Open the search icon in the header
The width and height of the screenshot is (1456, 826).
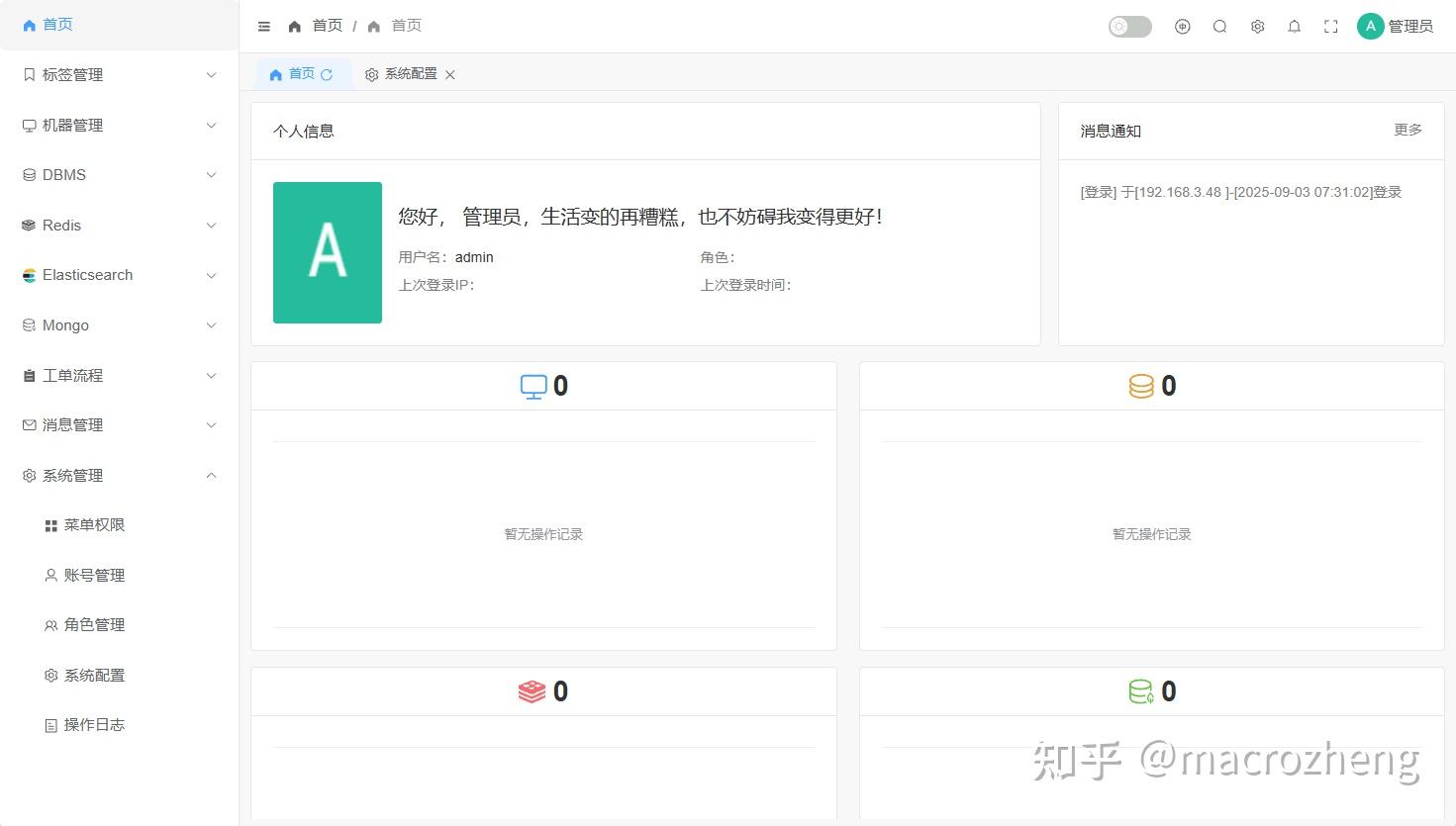pyautogui.click(x=1220, y=26)
